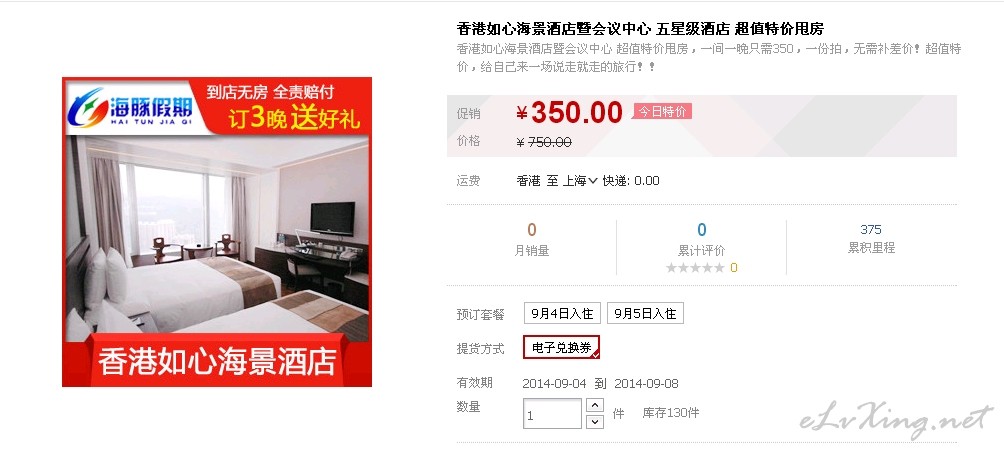Click the five-star rating icons
This screenshot has width=1004, height=453.
[x=695, y=268]
